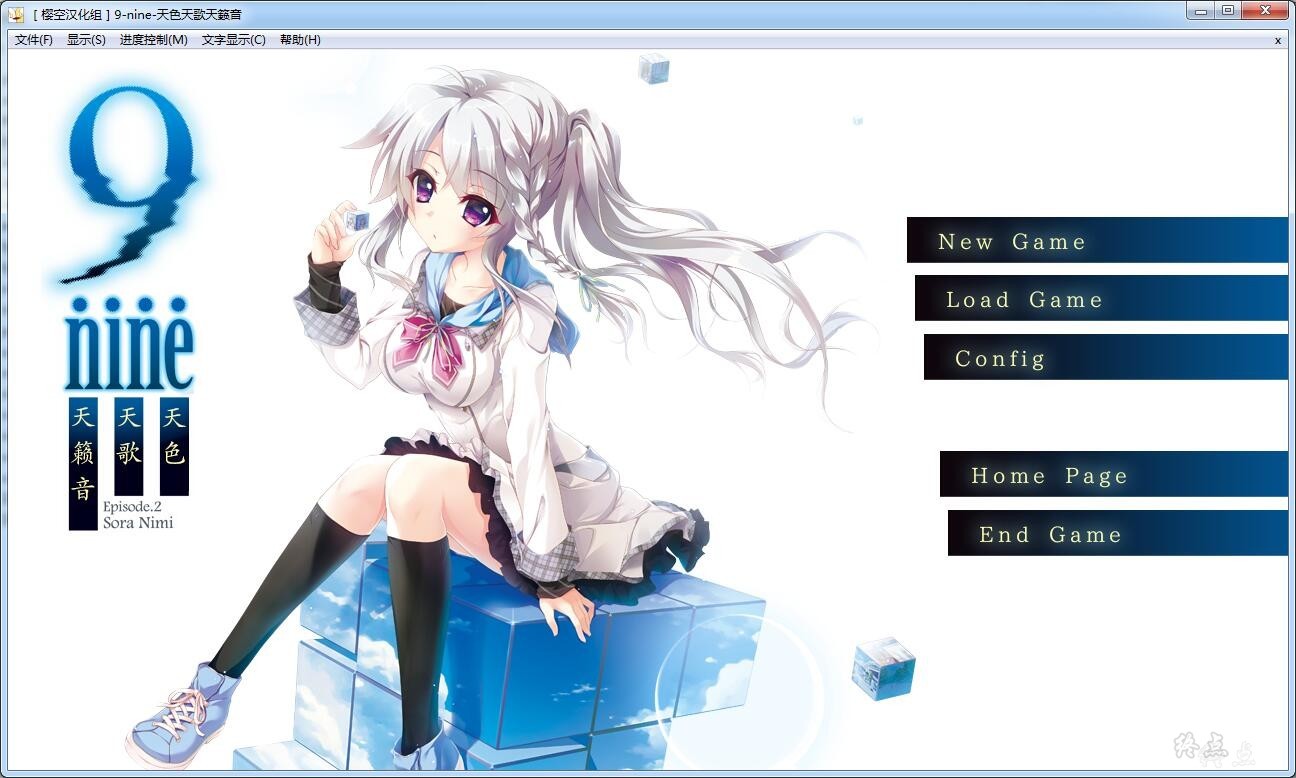Open the Config settings
Image resolution: width=1296 pixels, height=778 pixels.
click(x=1105, y=357)
